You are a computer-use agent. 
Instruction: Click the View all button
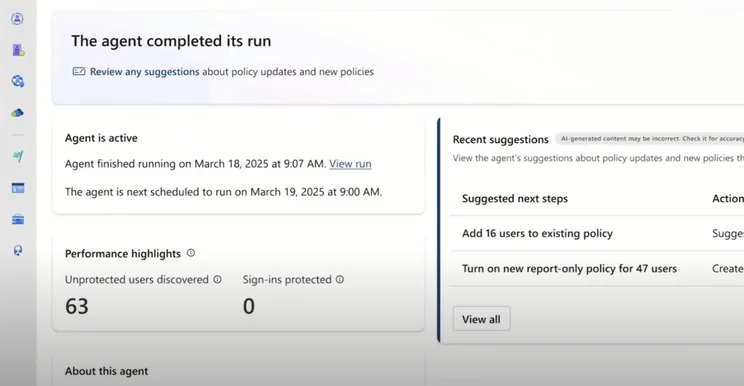(482, 319)
